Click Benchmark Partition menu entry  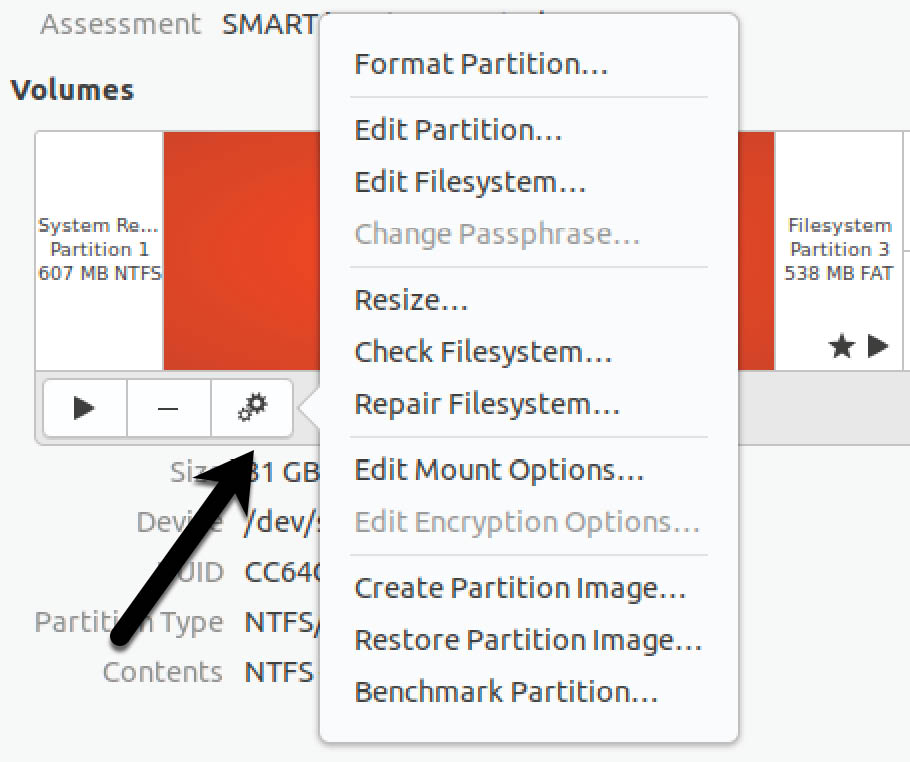click(x=506, y=692)
